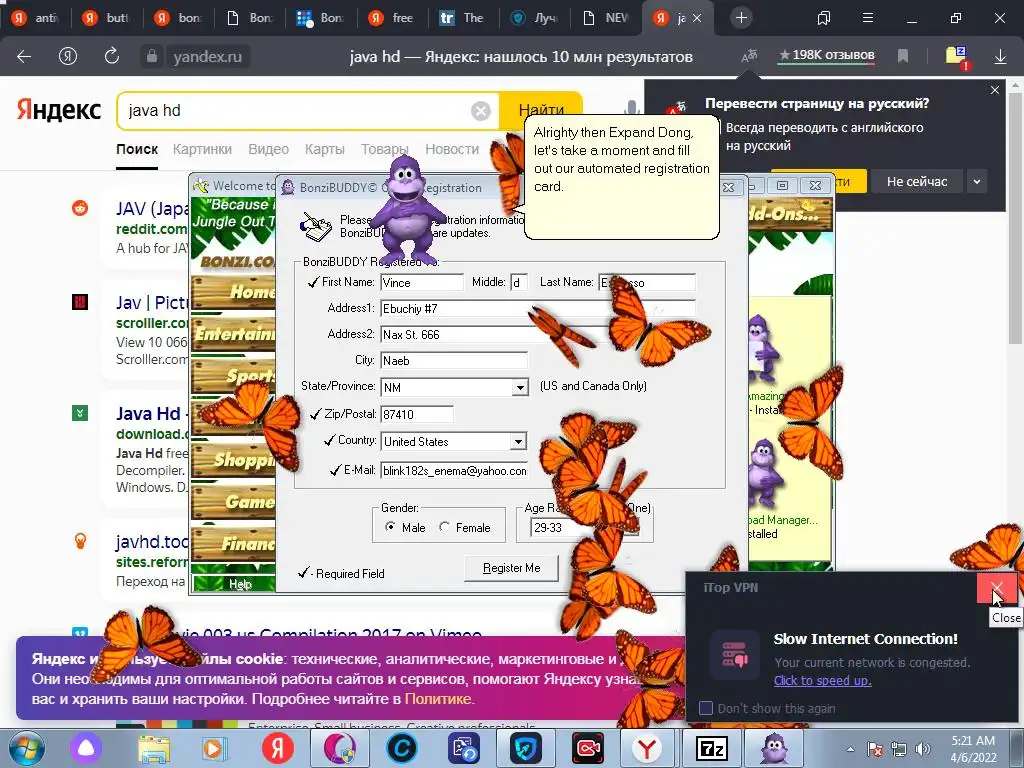Open the blue shield VPN taskbar icon
This screenshot has height=768, width=1024.
(525, 749)
